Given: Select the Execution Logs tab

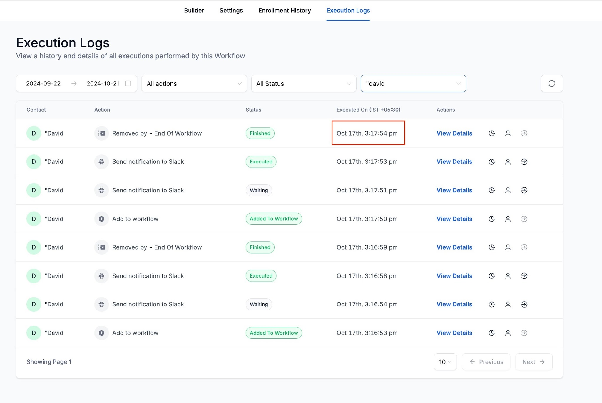Looking at the screenshot, I should coord(348,10).
